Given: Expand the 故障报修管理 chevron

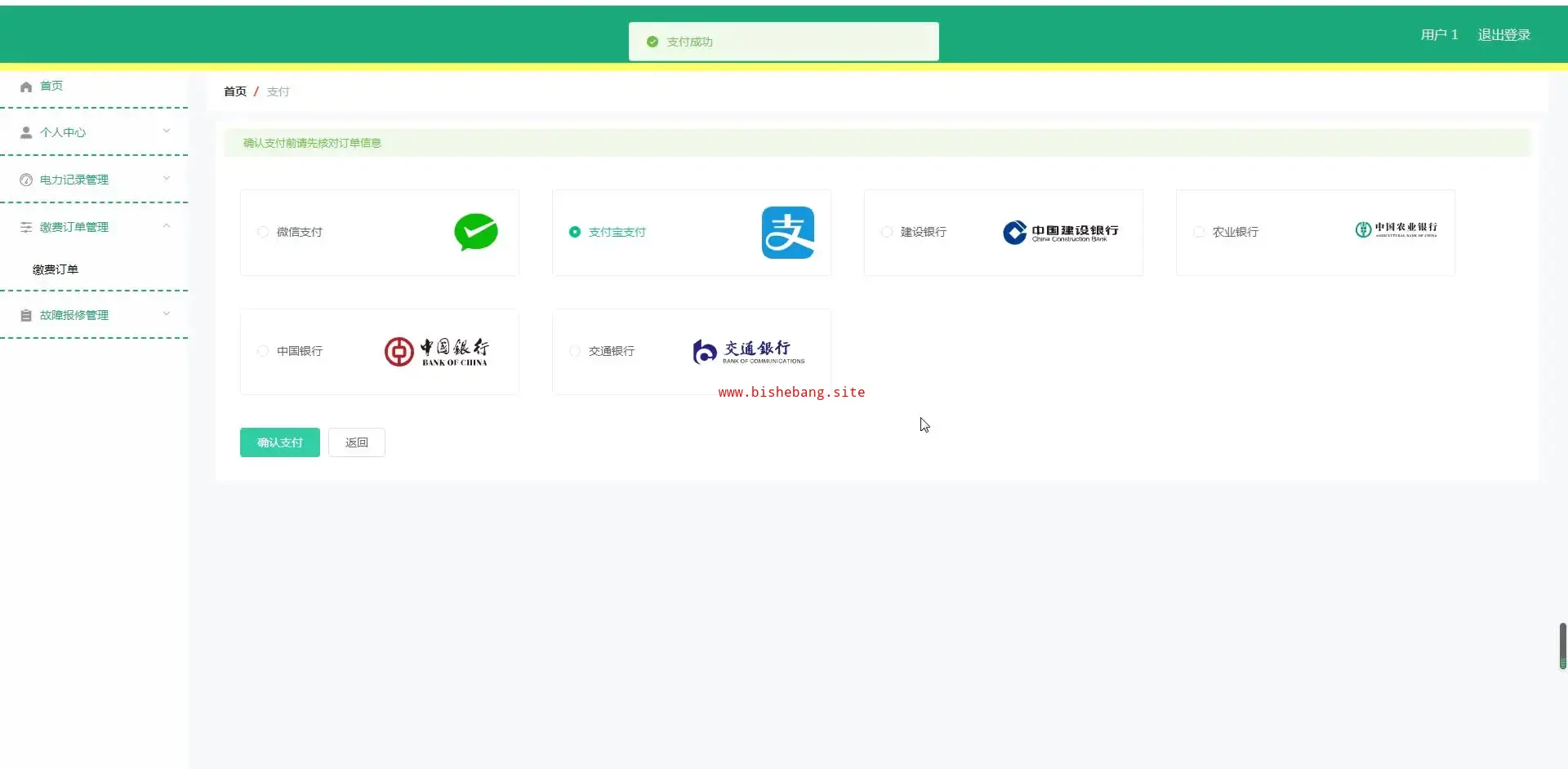Looking at the screenshot, I should [x=167, y=313].
